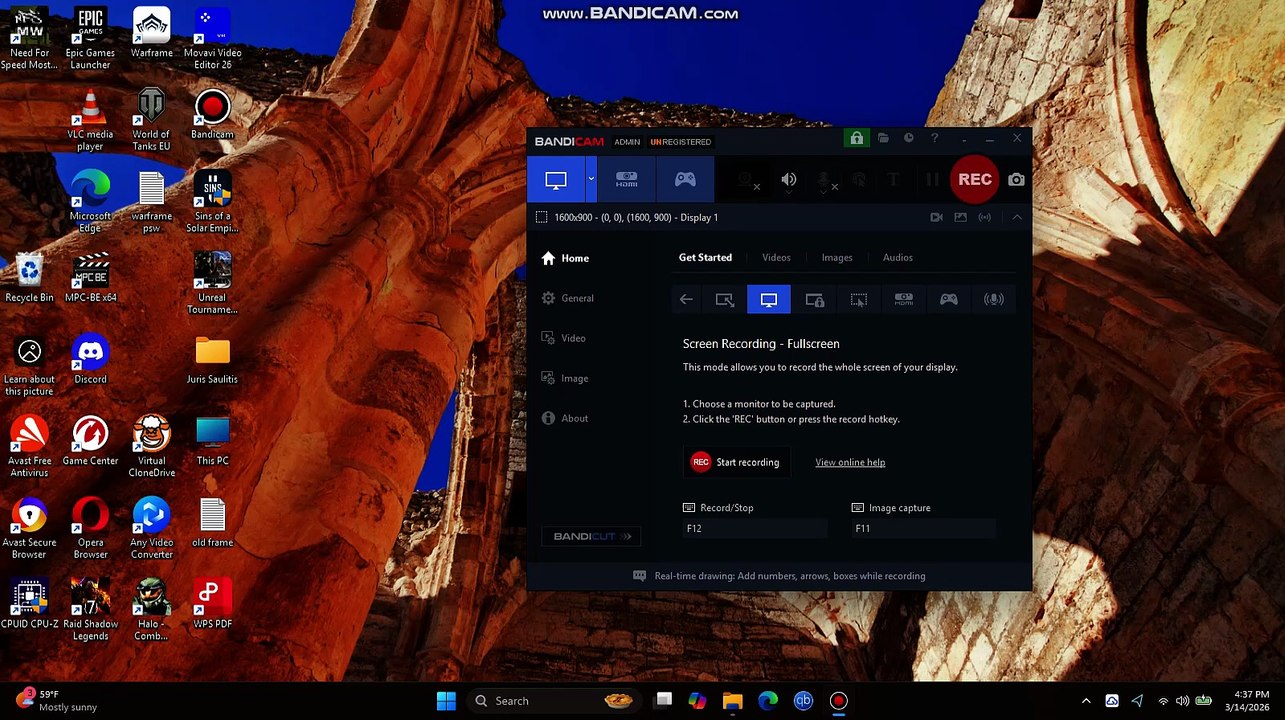Toggle the mouse click effect icon
This screenshot has height=720, width=1285.
click(x=859, y=180)
